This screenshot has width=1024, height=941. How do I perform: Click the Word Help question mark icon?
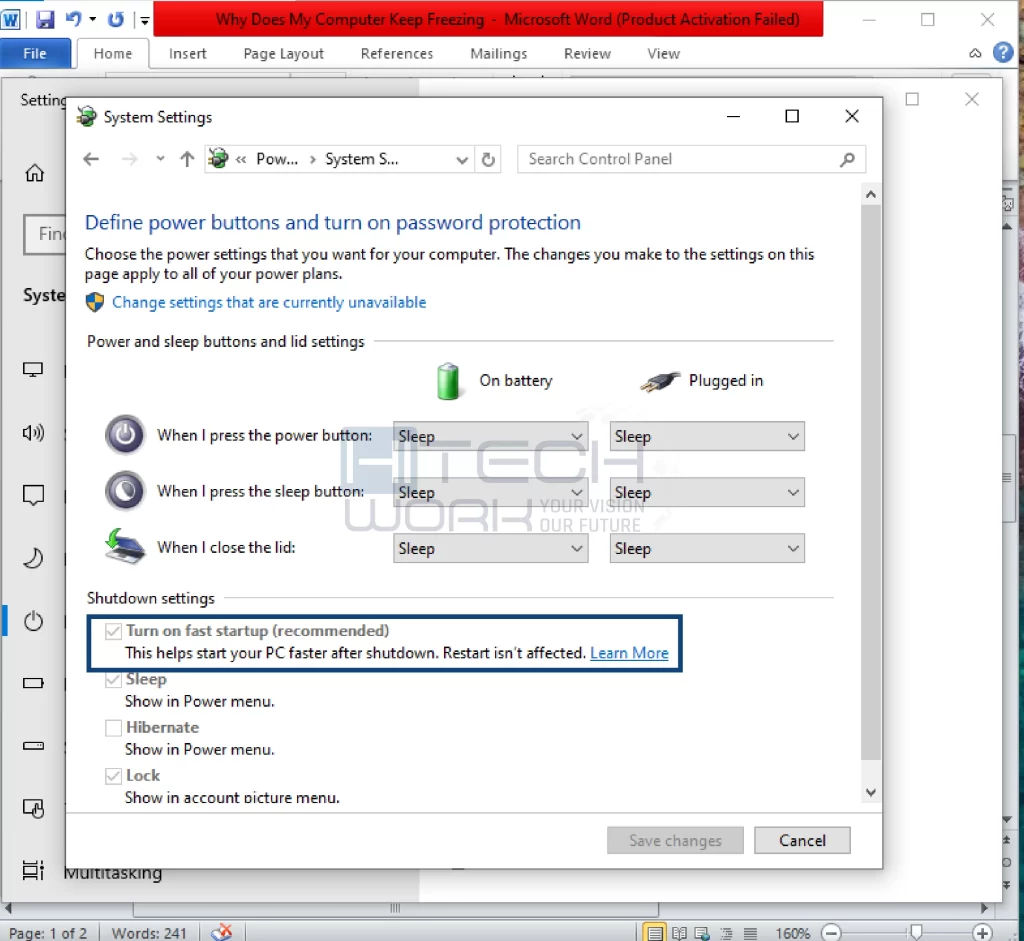coord(1002,52)
